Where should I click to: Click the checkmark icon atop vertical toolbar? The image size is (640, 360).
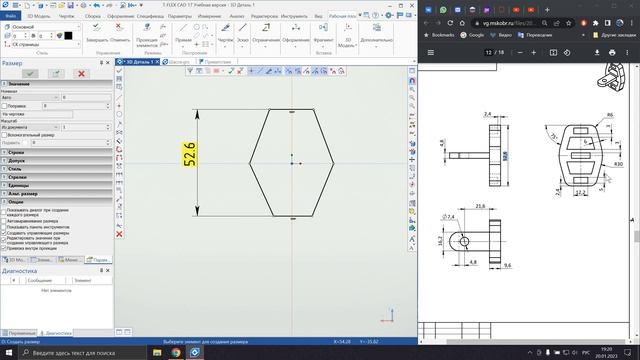pyautogui.click(x=119, y=71)
